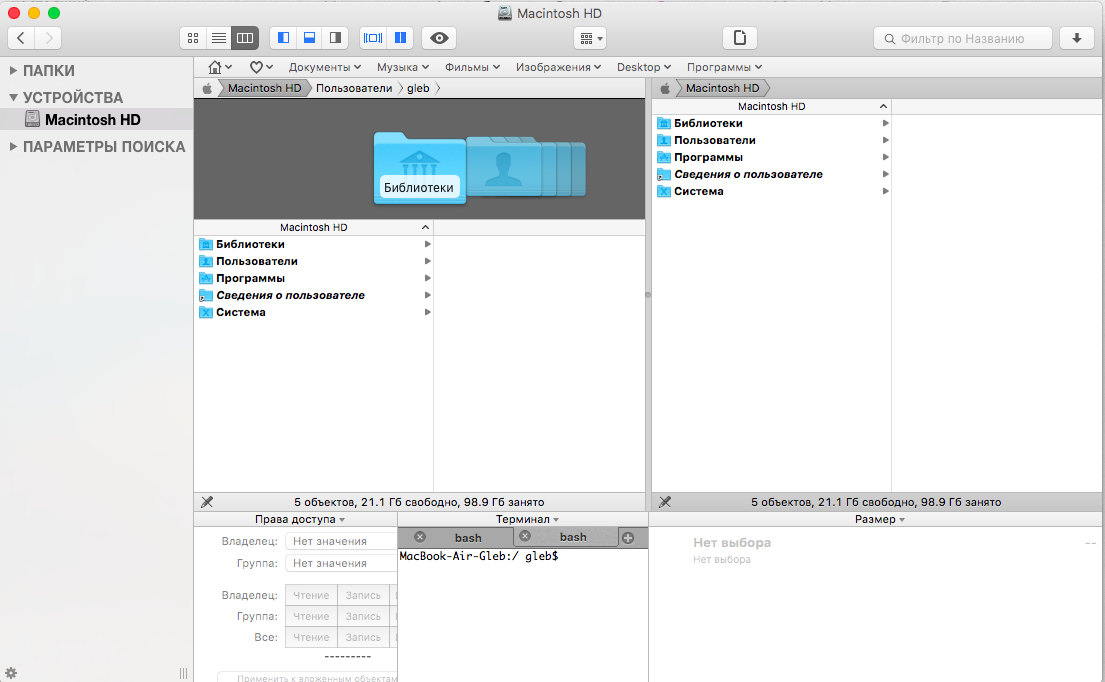Open the Терминал panel dropdown
Image resolution: width=1105 pixels, height=682 pixels.
click(x=527, y=519)
